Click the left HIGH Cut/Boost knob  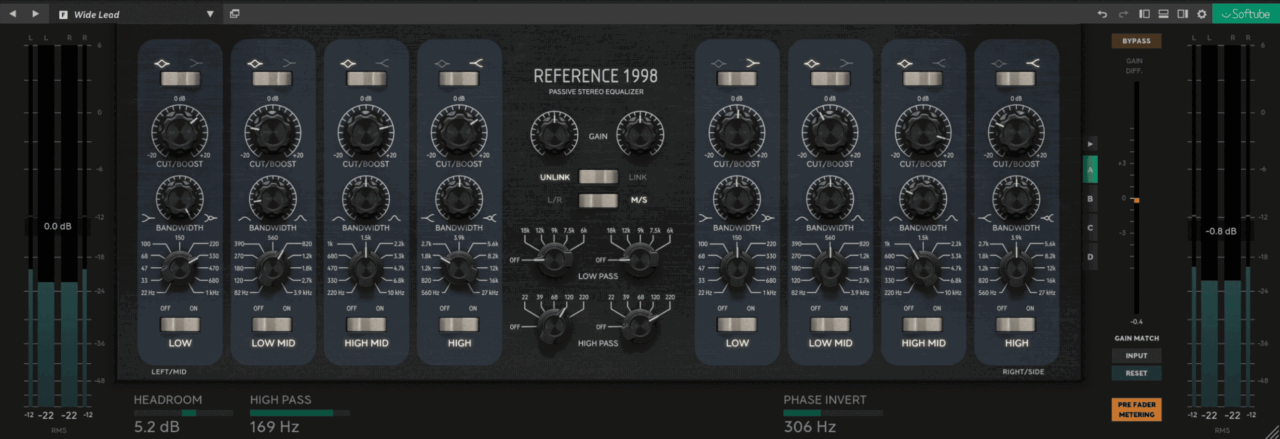(459, 130)
